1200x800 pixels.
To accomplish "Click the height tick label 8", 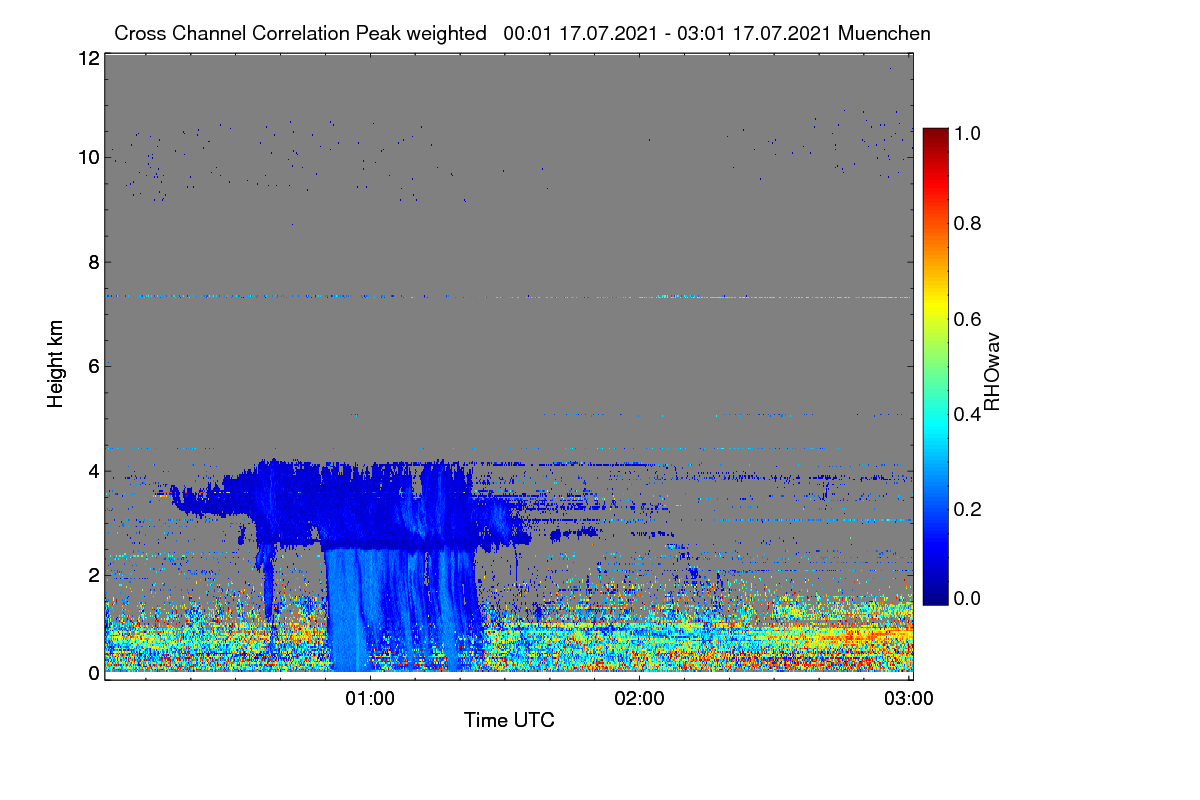I will point(94,262).
